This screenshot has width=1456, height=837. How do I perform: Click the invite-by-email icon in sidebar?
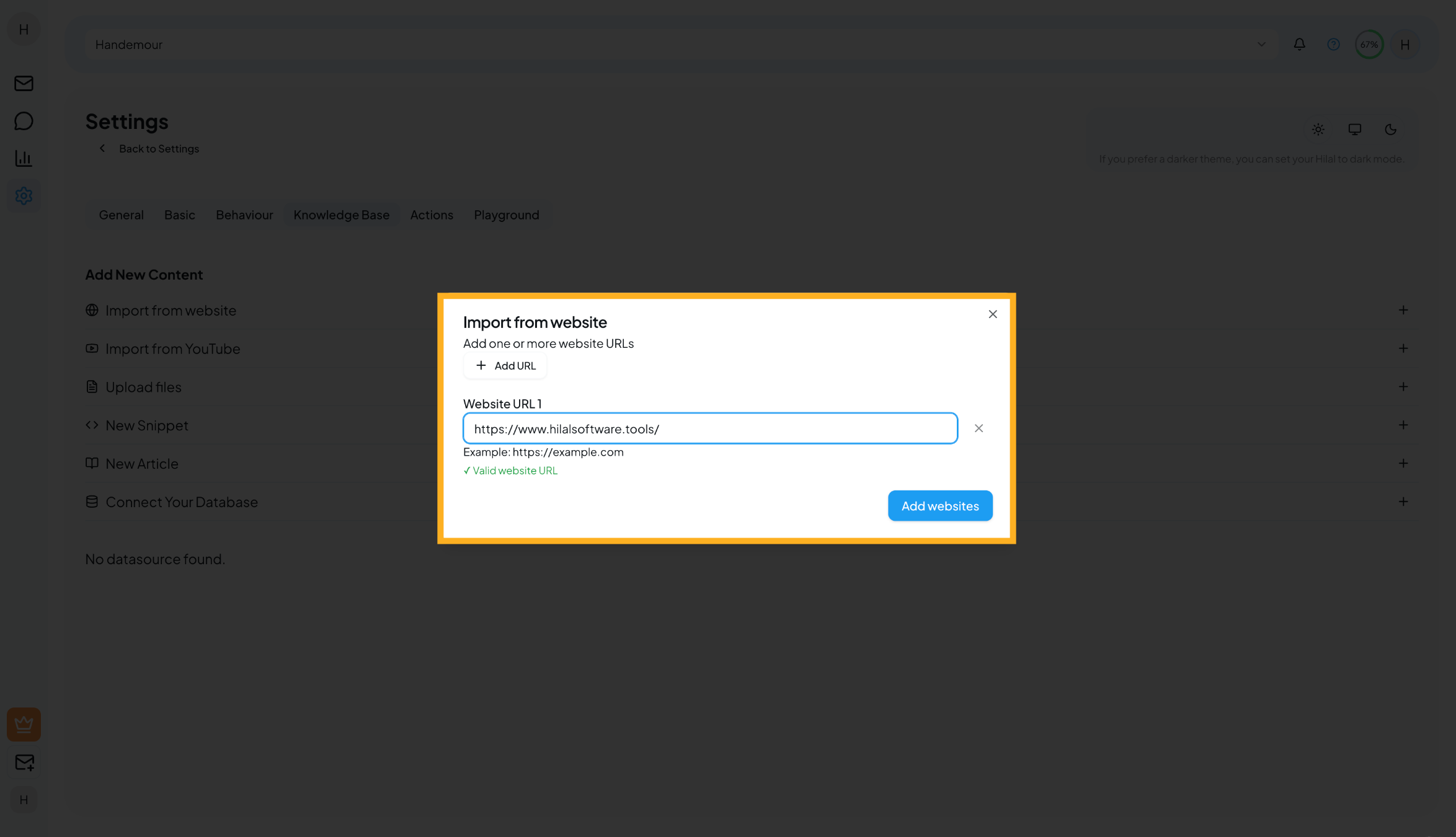23,762
